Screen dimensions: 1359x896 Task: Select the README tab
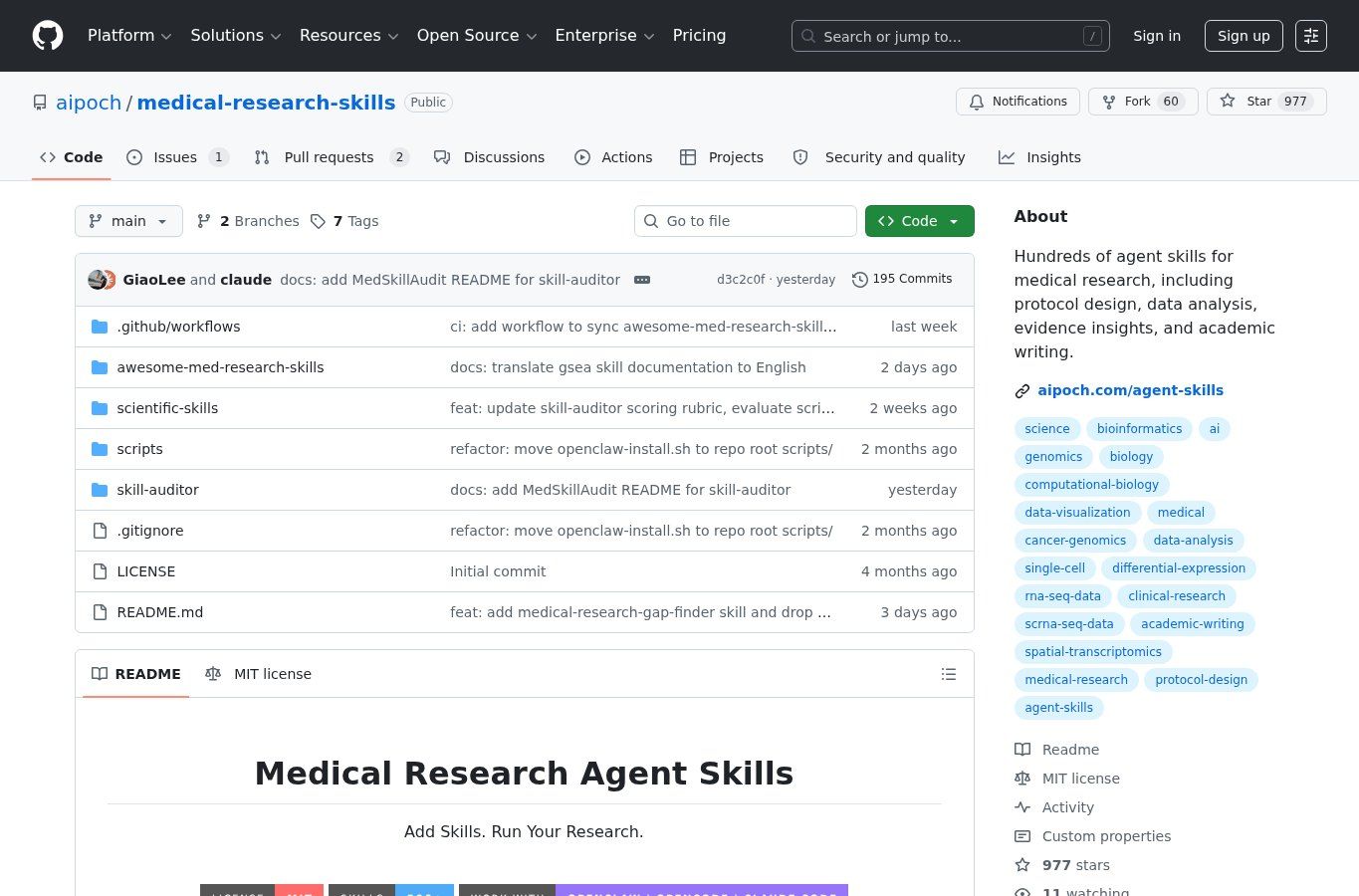(136, 674)
